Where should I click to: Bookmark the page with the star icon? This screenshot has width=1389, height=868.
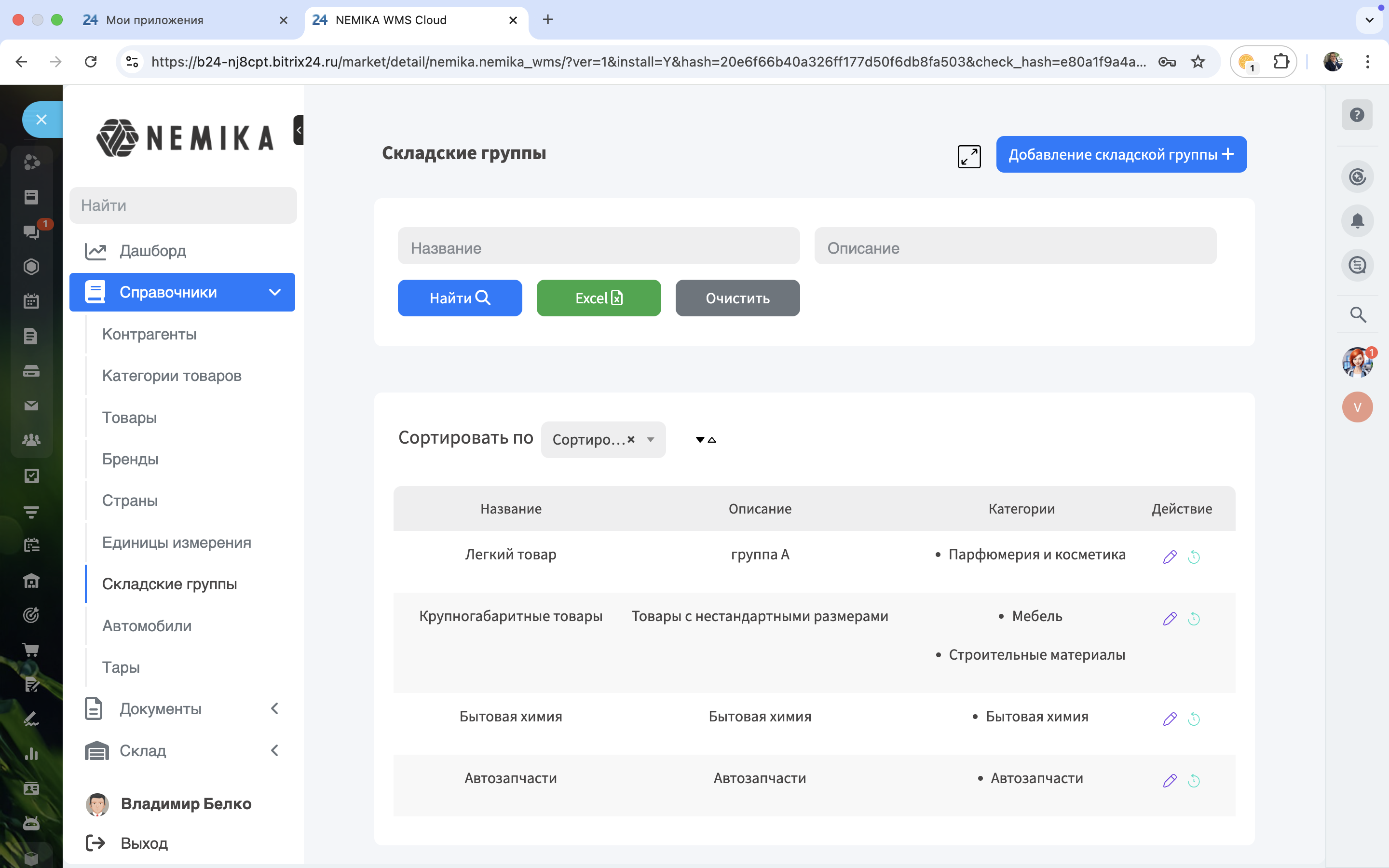(1198, 61)
